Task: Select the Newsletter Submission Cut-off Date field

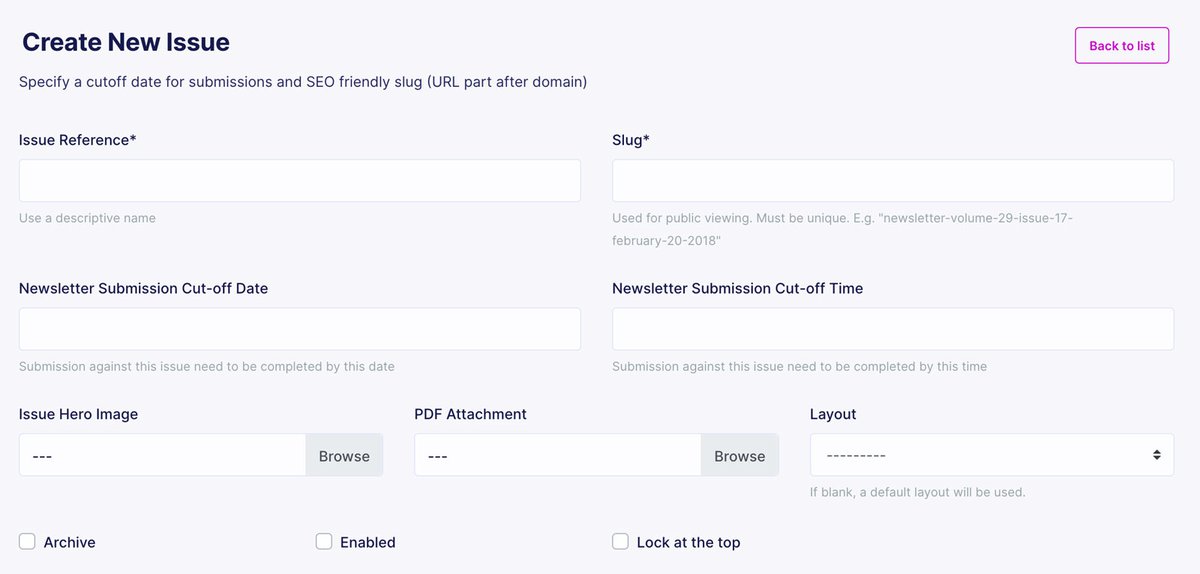Action: [x=299, y=329]
